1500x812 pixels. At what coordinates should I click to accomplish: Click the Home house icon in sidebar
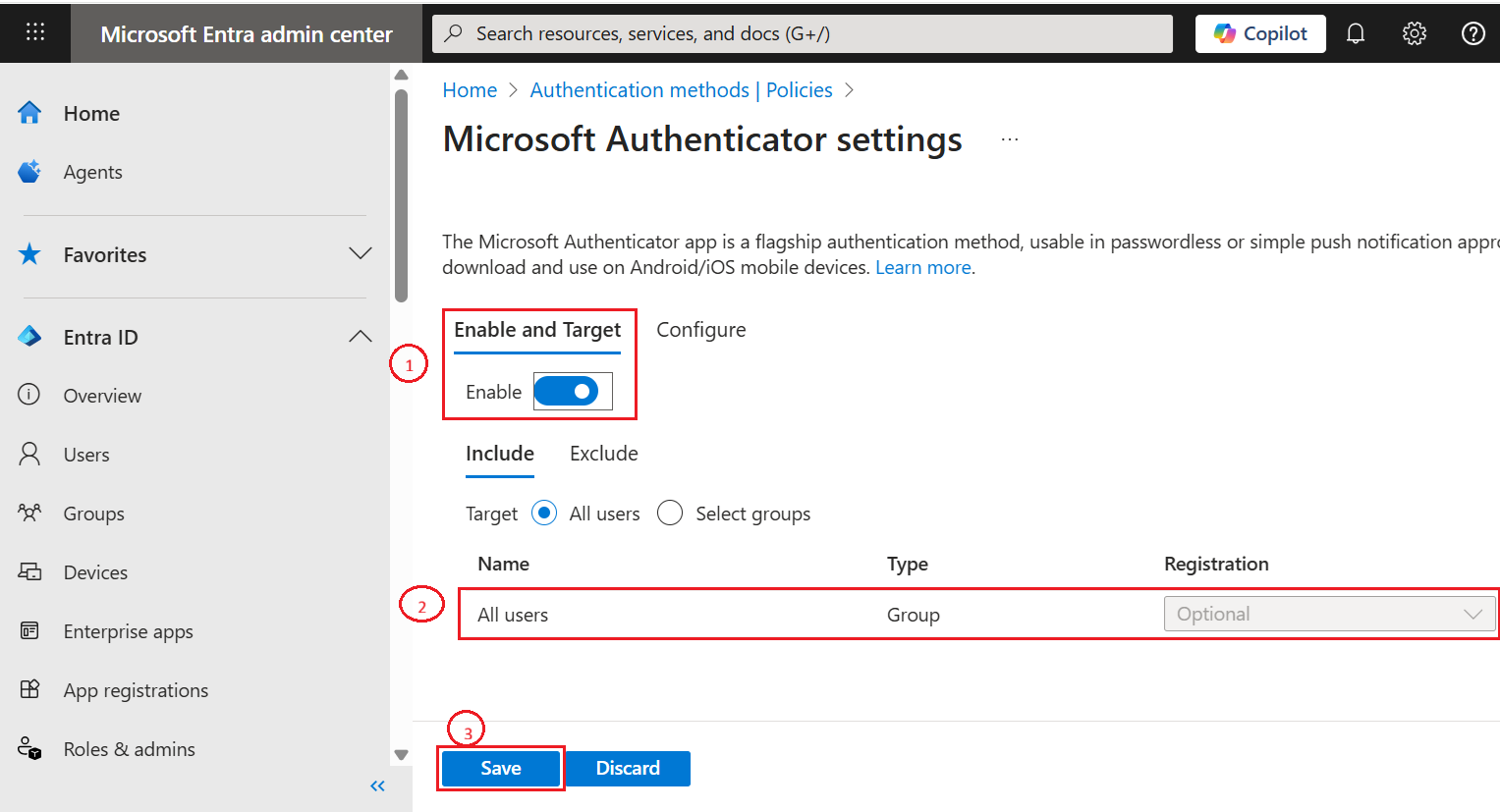point(29,113)
